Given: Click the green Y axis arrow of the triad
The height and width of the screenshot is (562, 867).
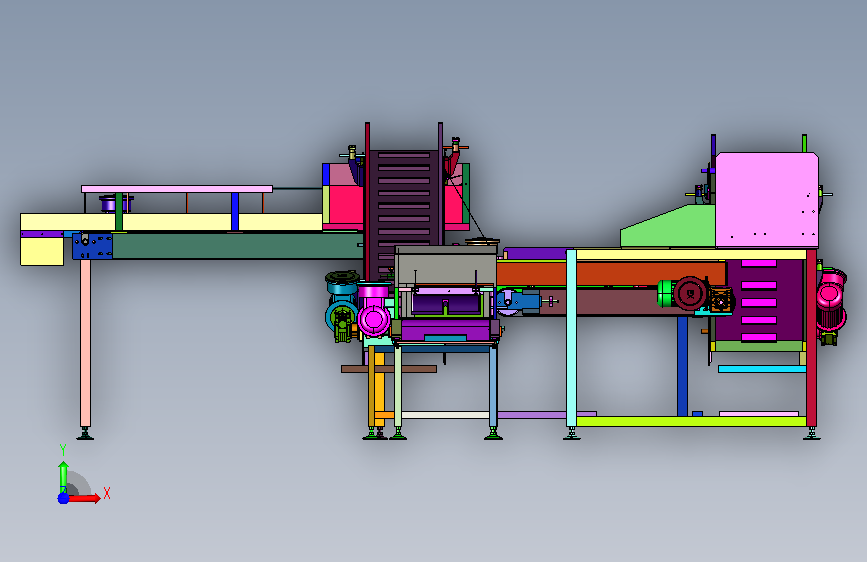Looking at the screenshot, I should point(63,476).
